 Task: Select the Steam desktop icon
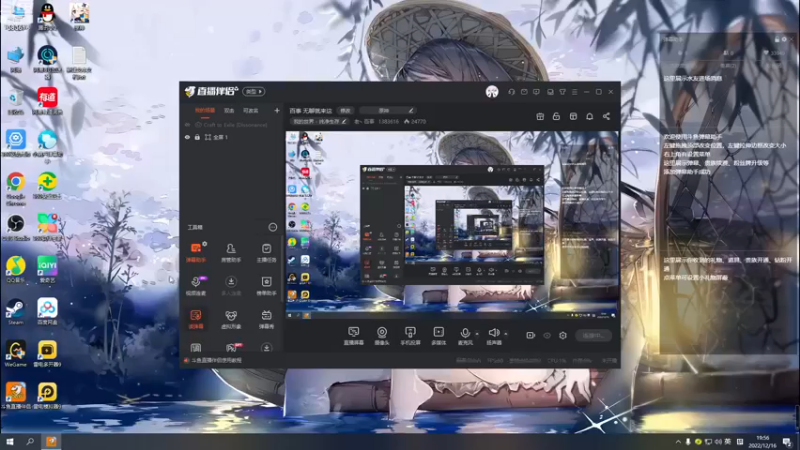coord(16,312)
